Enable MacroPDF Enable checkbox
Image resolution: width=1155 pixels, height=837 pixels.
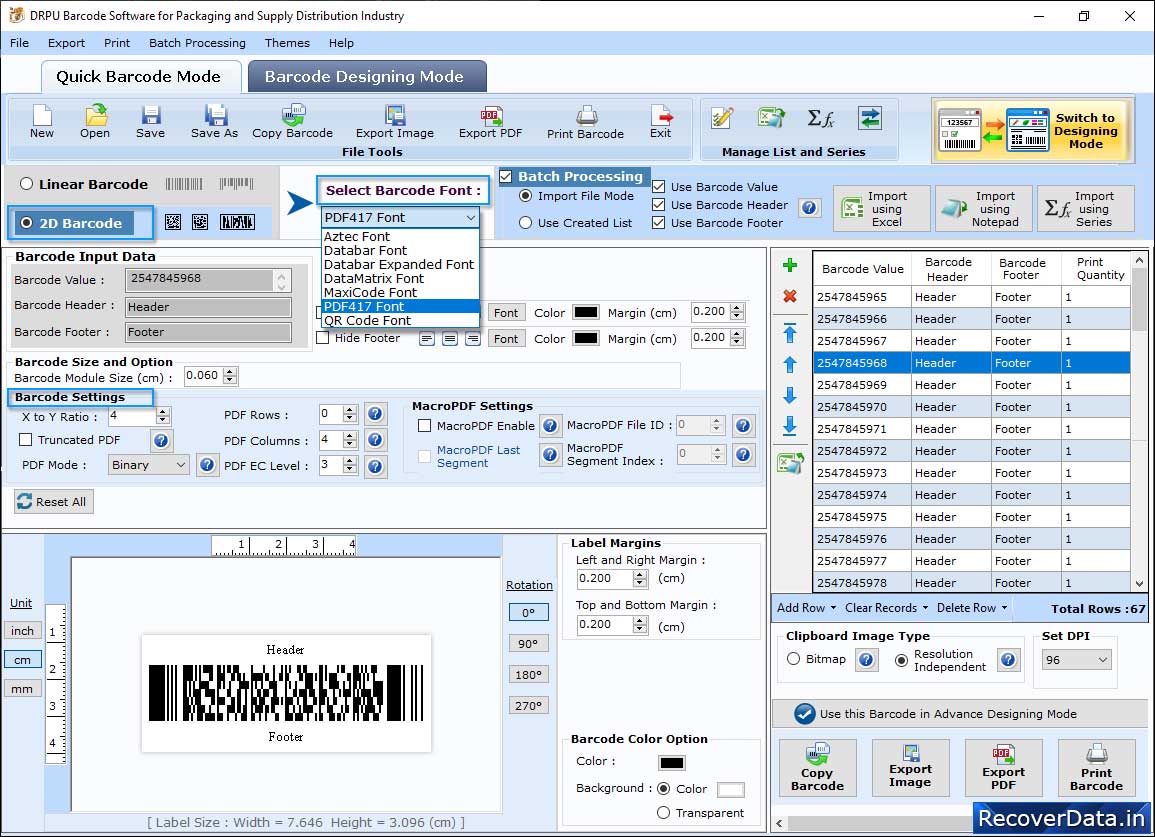[x=424, y=426]
